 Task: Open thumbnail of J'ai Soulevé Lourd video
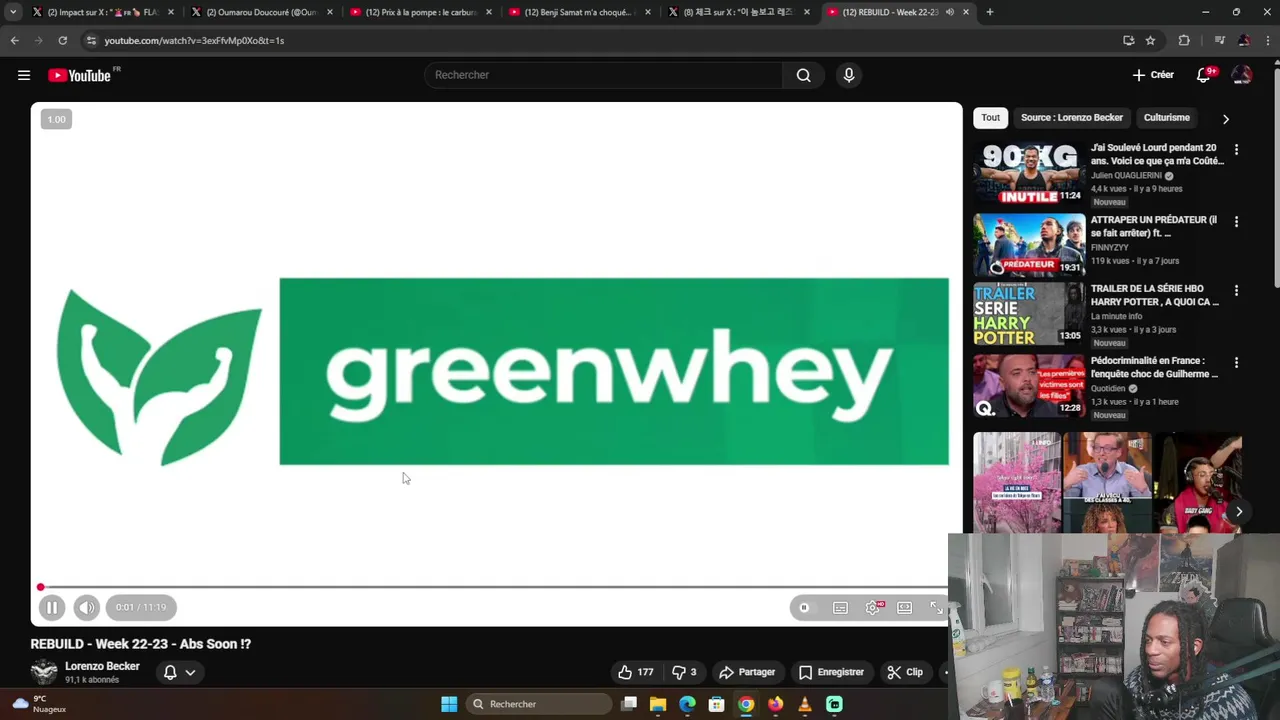pyautogui.click(x=1029, y=174)
